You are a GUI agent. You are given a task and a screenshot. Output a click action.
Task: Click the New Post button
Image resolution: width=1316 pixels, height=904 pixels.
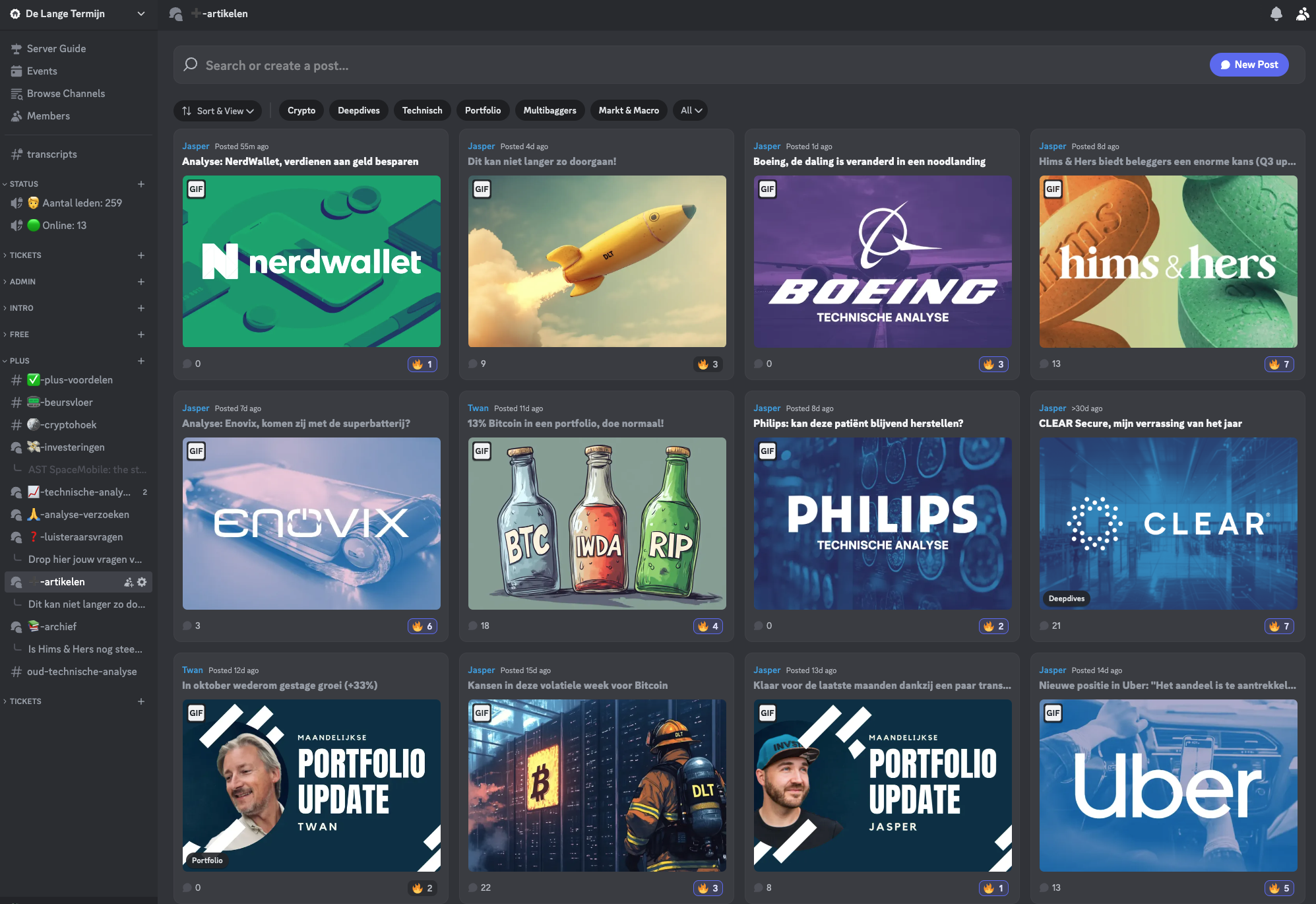(x=1249, y=65)
